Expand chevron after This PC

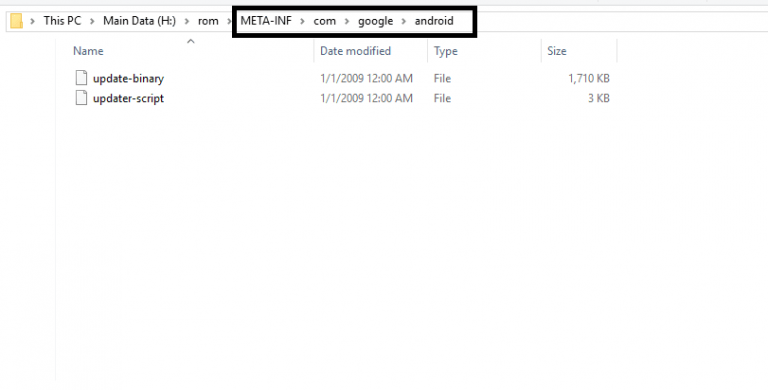(x=92, y=21)
